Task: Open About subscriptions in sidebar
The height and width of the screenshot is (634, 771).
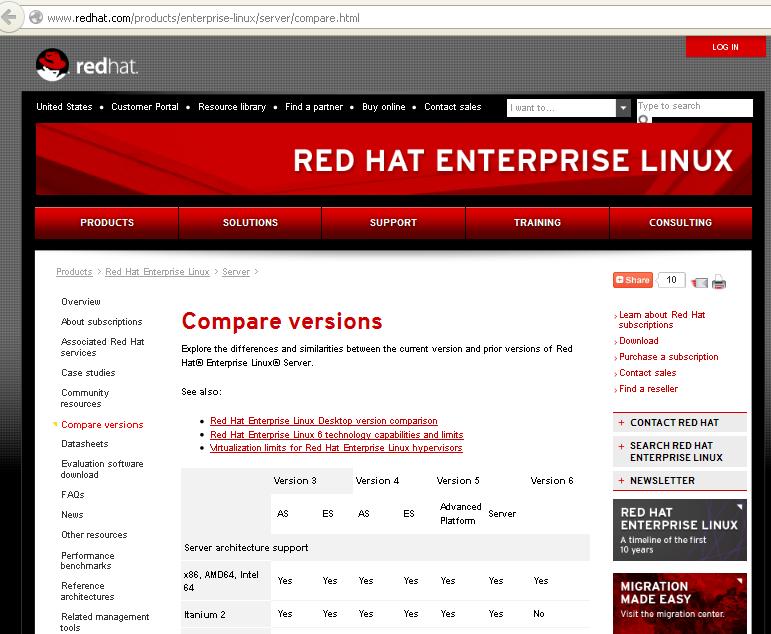Action: (101, 322)
